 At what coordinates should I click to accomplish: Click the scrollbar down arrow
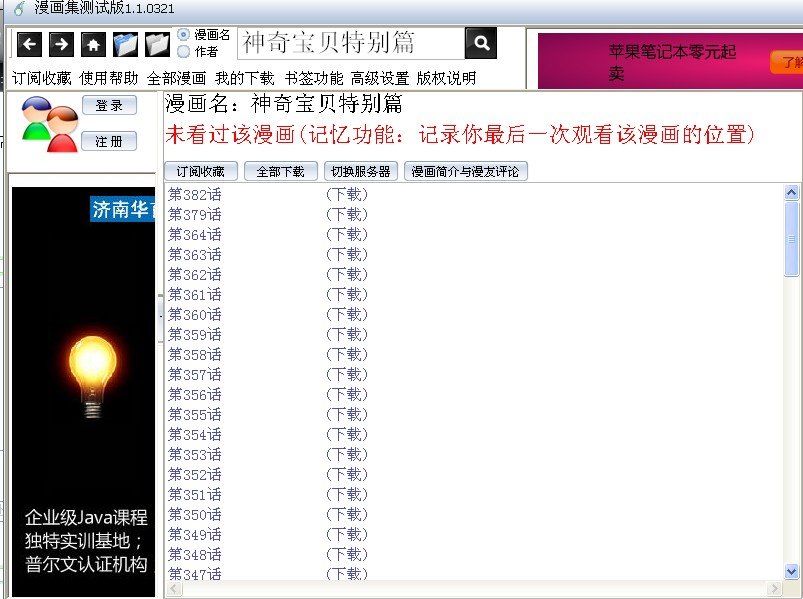(793, 571)
